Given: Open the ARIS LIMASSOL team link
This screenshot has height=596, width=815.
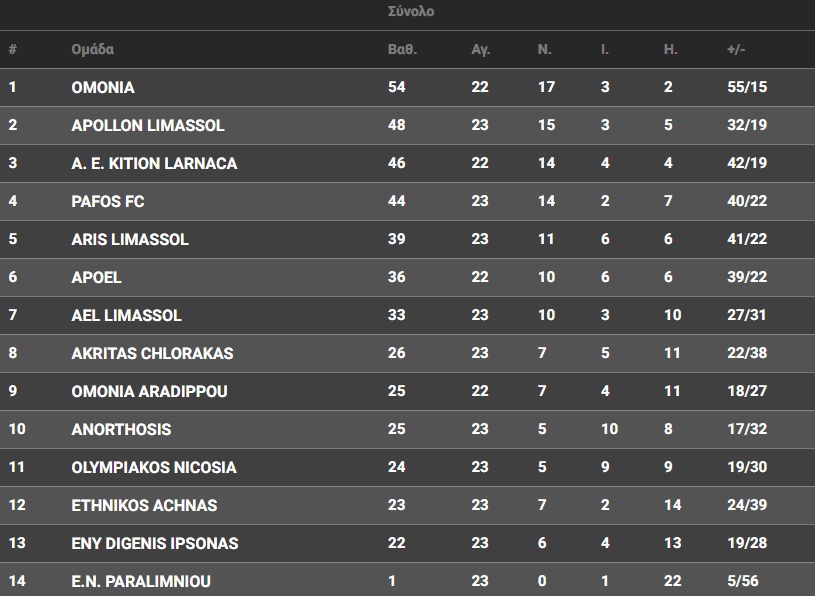Looking at the screenshot, I should [x=130, y=239].
